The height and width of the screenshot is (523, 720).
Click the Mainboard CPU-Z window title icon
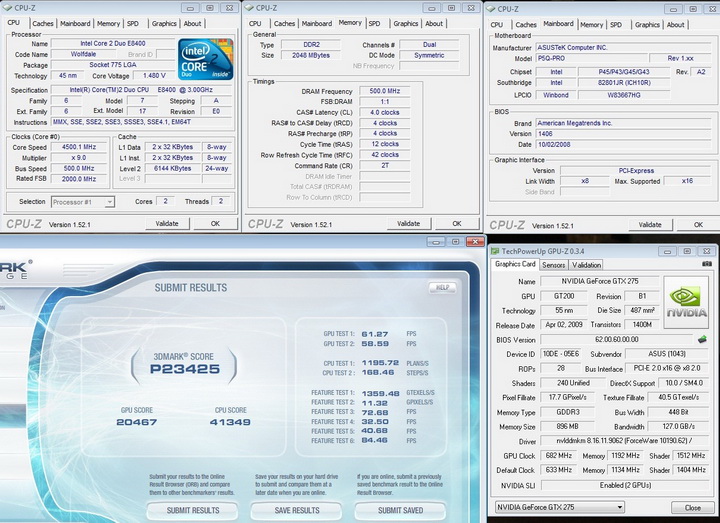coord(491,9)
